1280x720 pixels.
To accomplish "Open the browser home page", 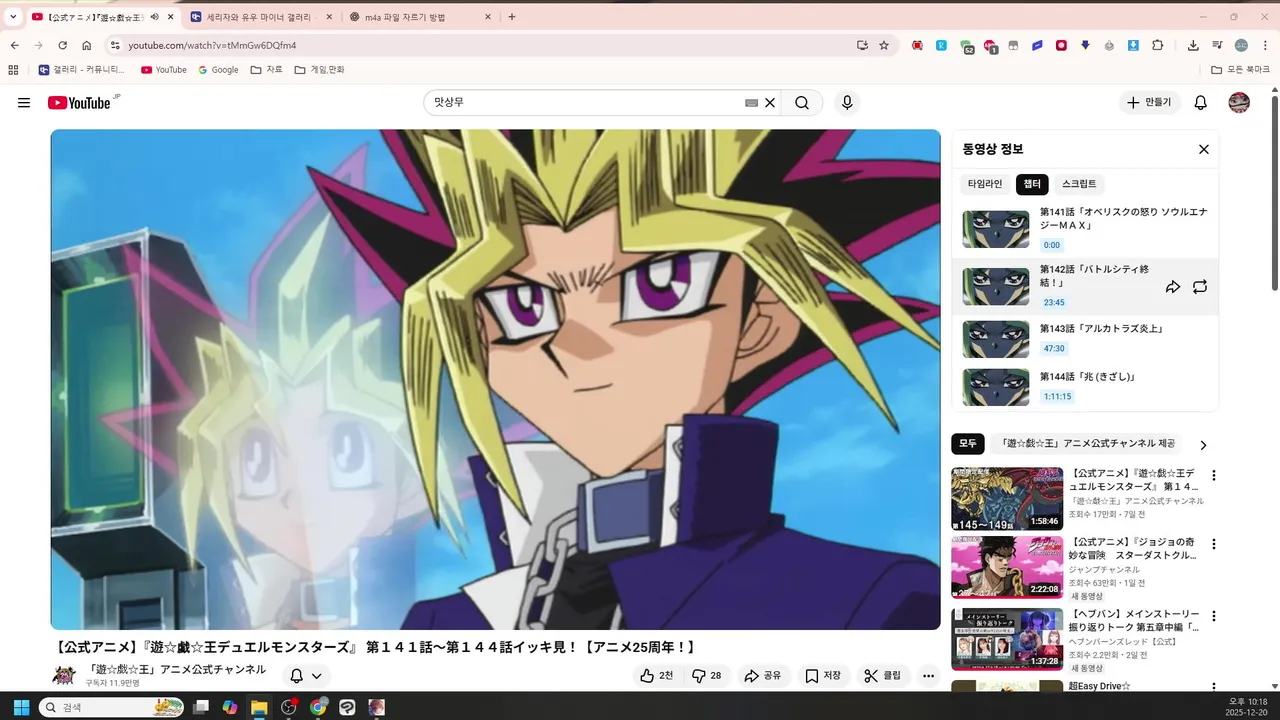I will tap(87, 45).
